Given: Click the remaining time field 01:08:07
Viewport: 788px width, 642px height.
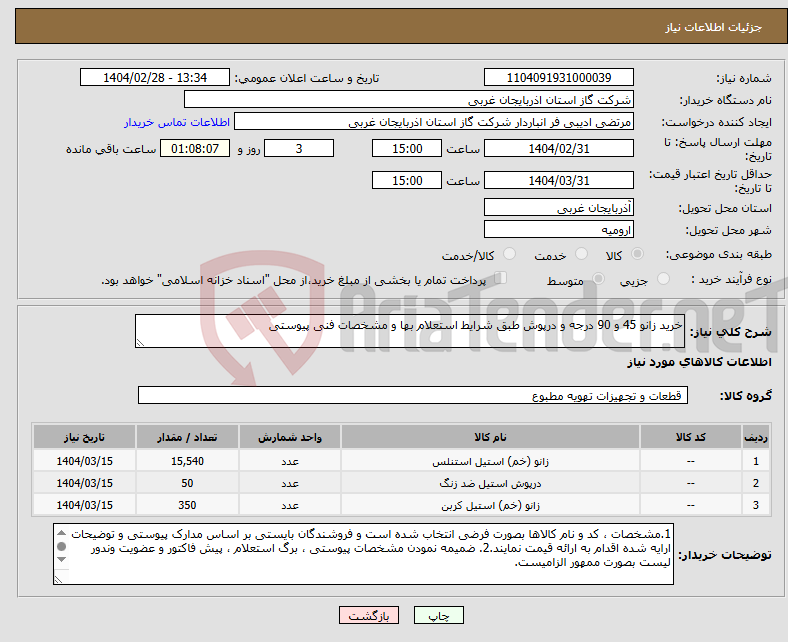Looking at the screenshot, I should tap(194, 148).
